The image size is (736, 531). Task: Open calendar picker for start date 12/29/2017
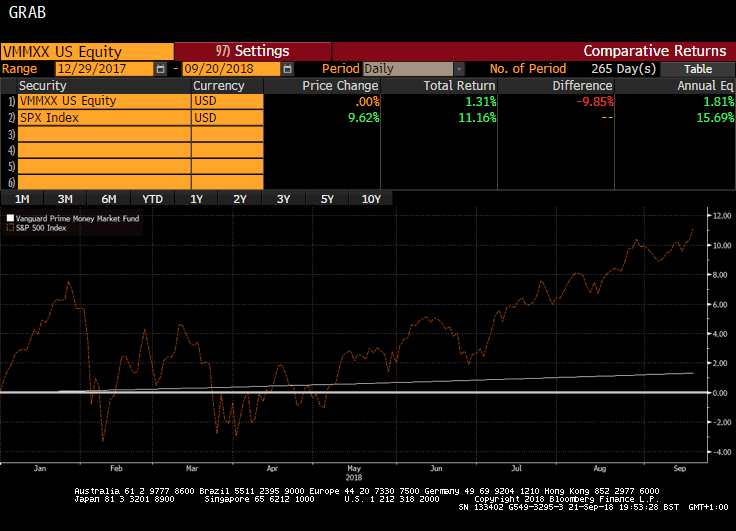pyautogui.click(x=161, y=69)
